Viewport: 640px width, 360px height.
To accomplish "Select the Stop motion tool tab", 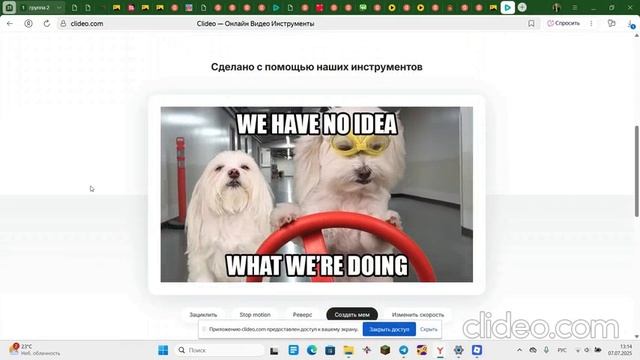I will (255, 315).
